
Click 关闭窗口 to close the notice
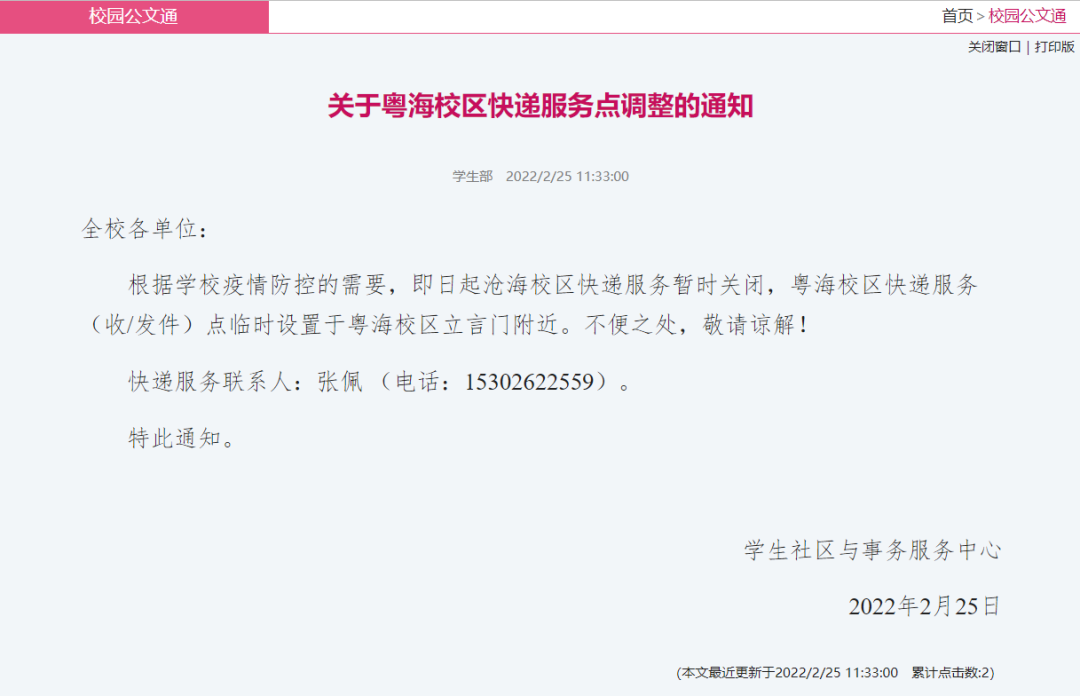tap(994, 47)
